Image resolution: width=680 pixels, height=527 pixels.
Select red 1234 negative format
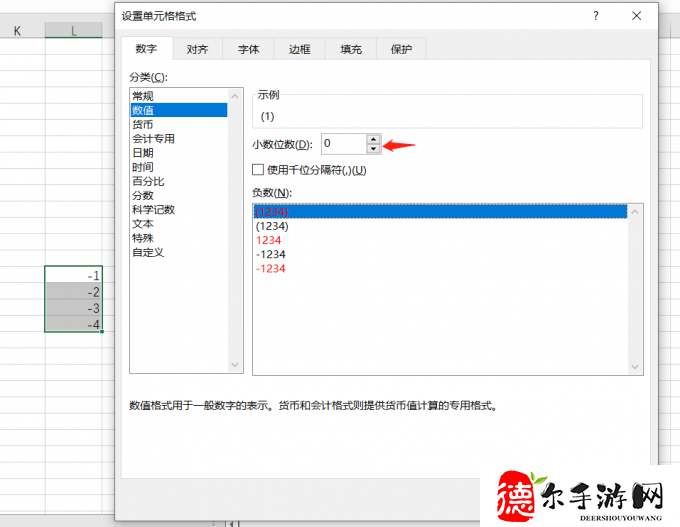point(440,240)
